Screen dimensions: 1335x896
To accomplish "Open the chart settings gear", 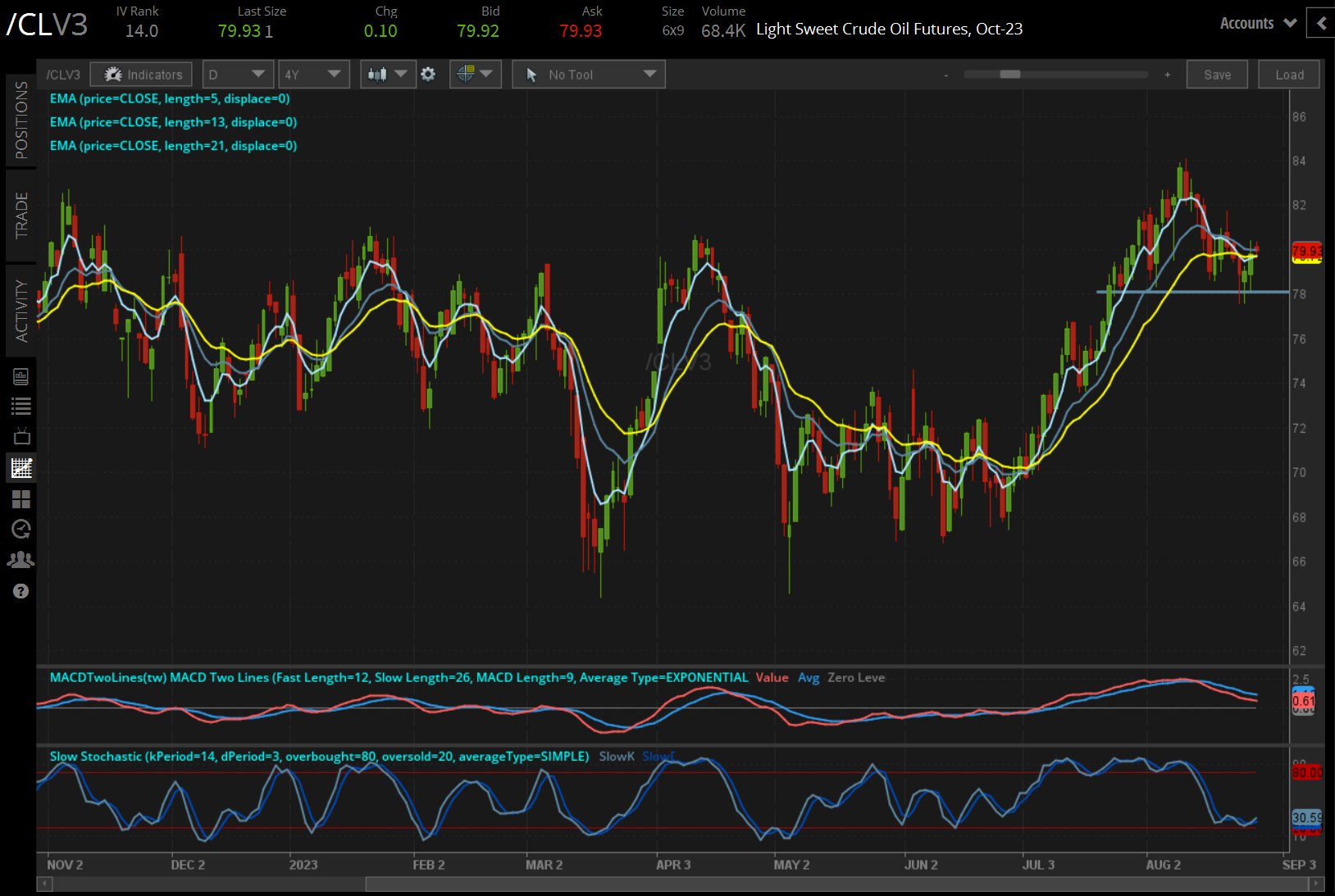I will (x=428, y=74).
